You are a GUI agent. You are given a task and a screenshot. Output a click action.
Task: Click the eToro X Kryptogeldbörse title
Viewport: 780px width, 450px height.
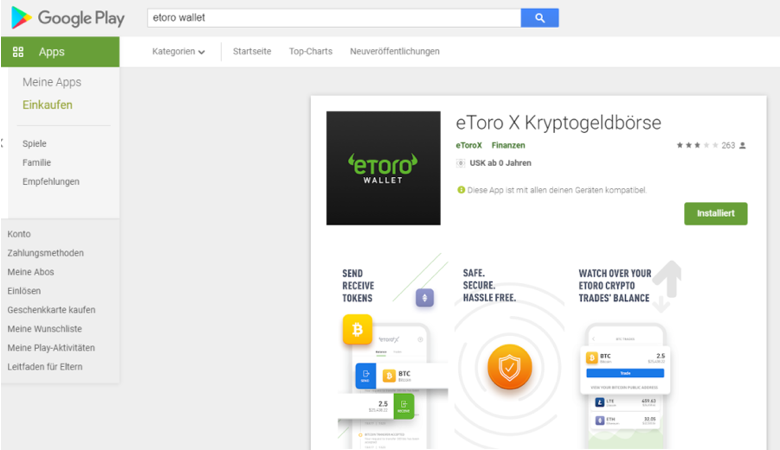click(558, 123)
